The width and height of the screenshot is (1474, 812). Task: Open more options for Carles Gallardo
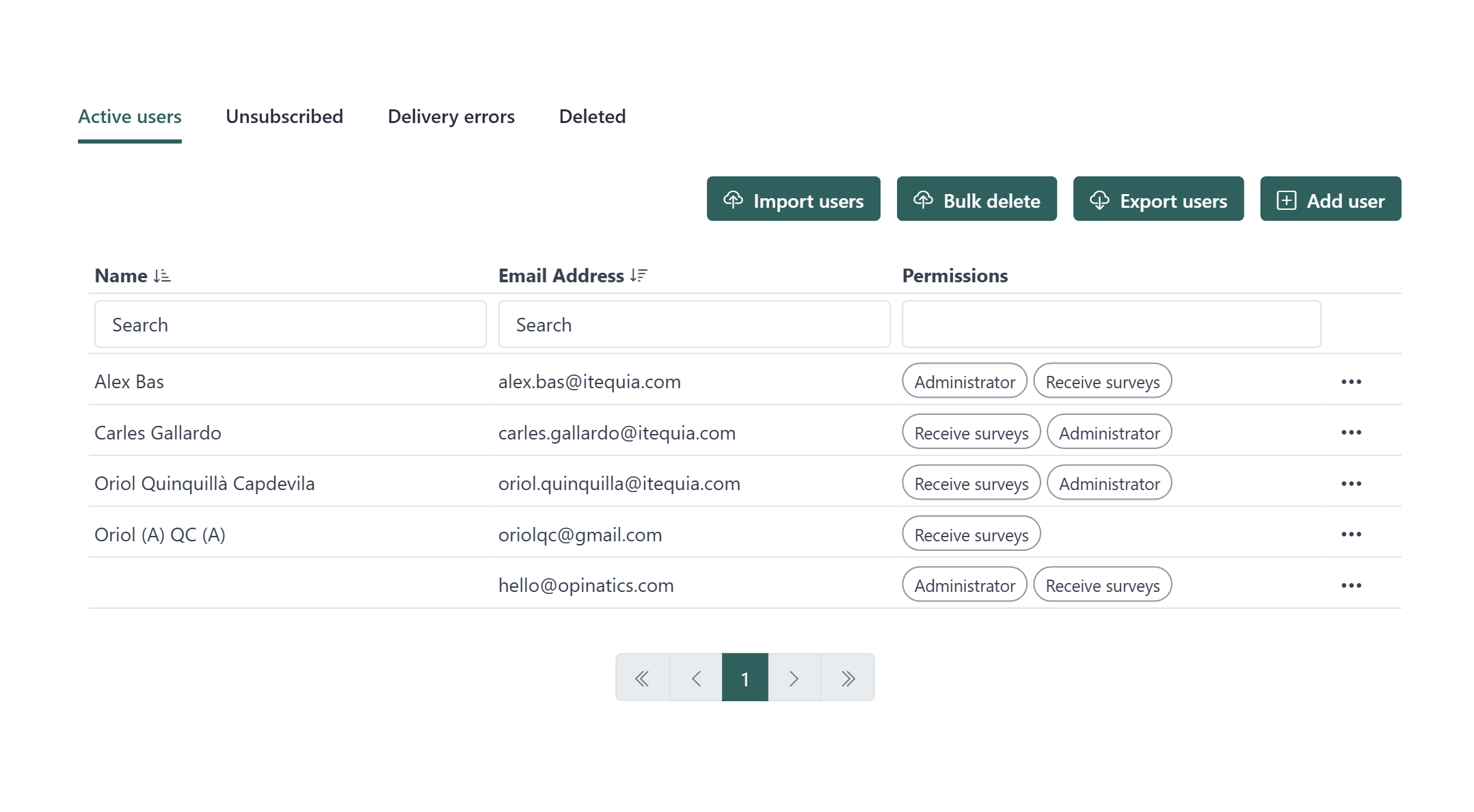[1351, 433]
